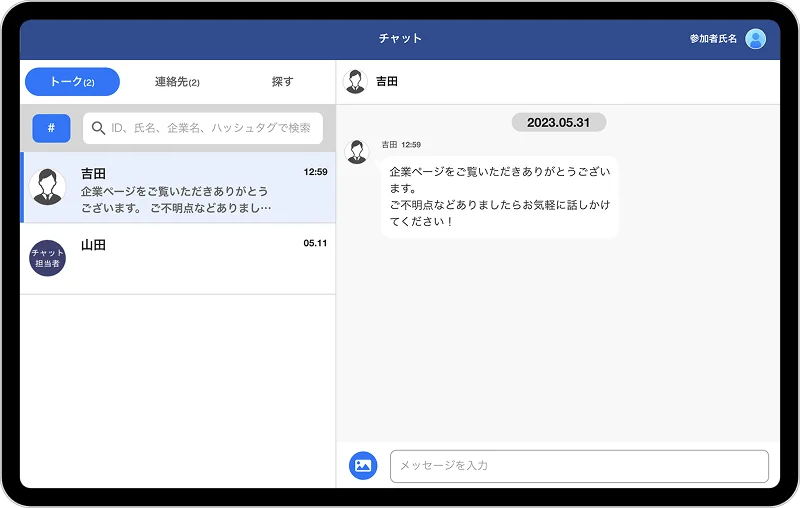Switch to the 連絡先(2) tab

177,82
